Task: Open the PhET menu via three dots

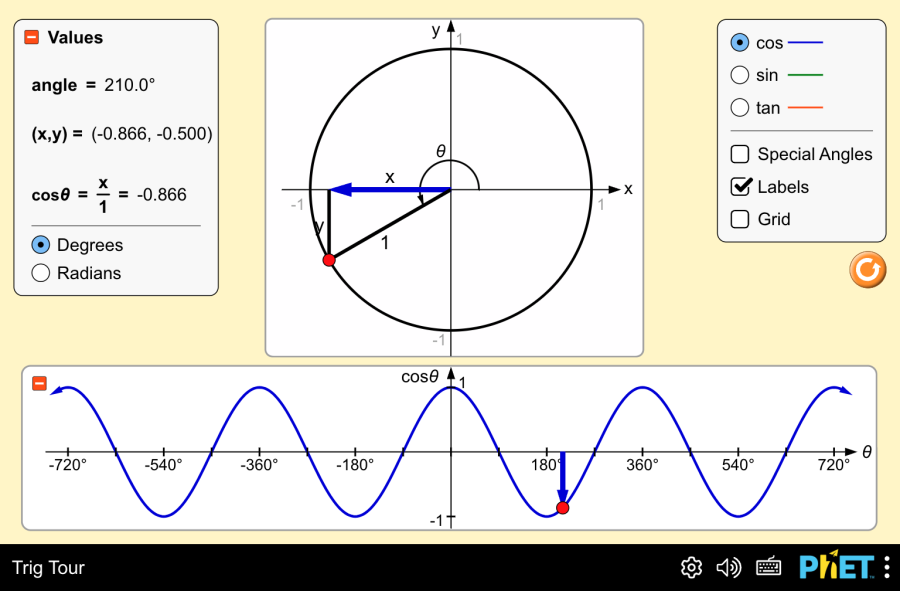Action: (886, 567)
